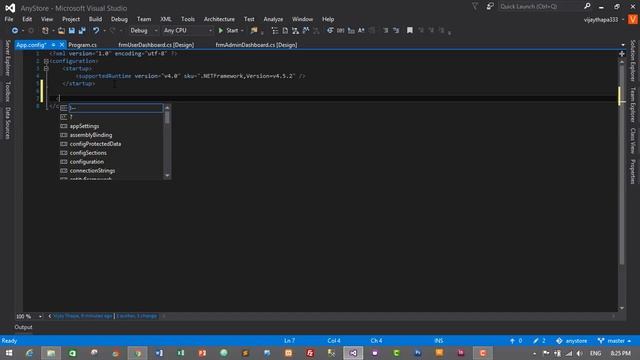Screen dimensions: 640x360
Task: Click the notifications filter flag icon
Action: point(475,6)
